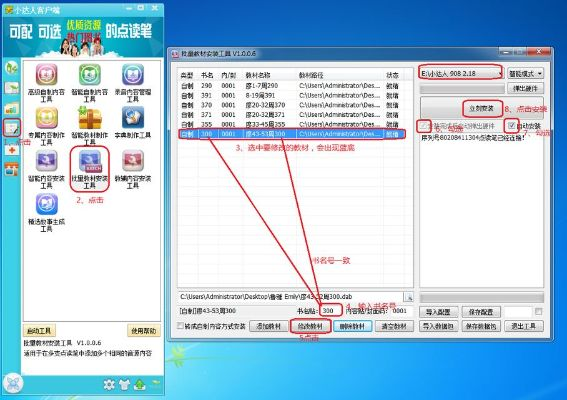The height and width of the screenshot is (400, 567).
Task: Click the 内容贴/封面码 field containing 0001
Action: click(x=401, y=311)
